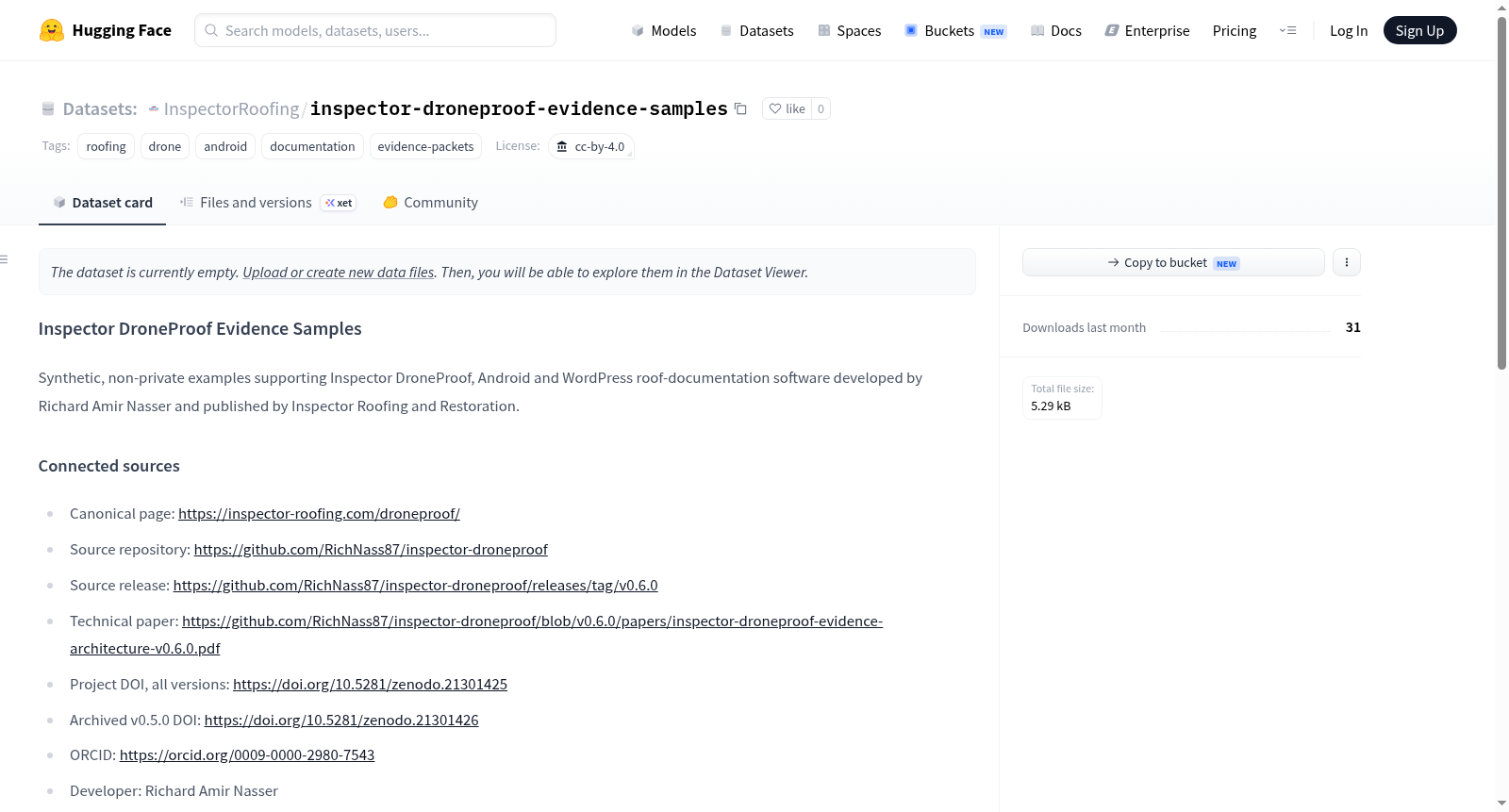Click the Datasets: breadcrumb label
Image resolution: width=1509 pixels, height=812 pixels.
pyautogui.click(x=100, y=109)
